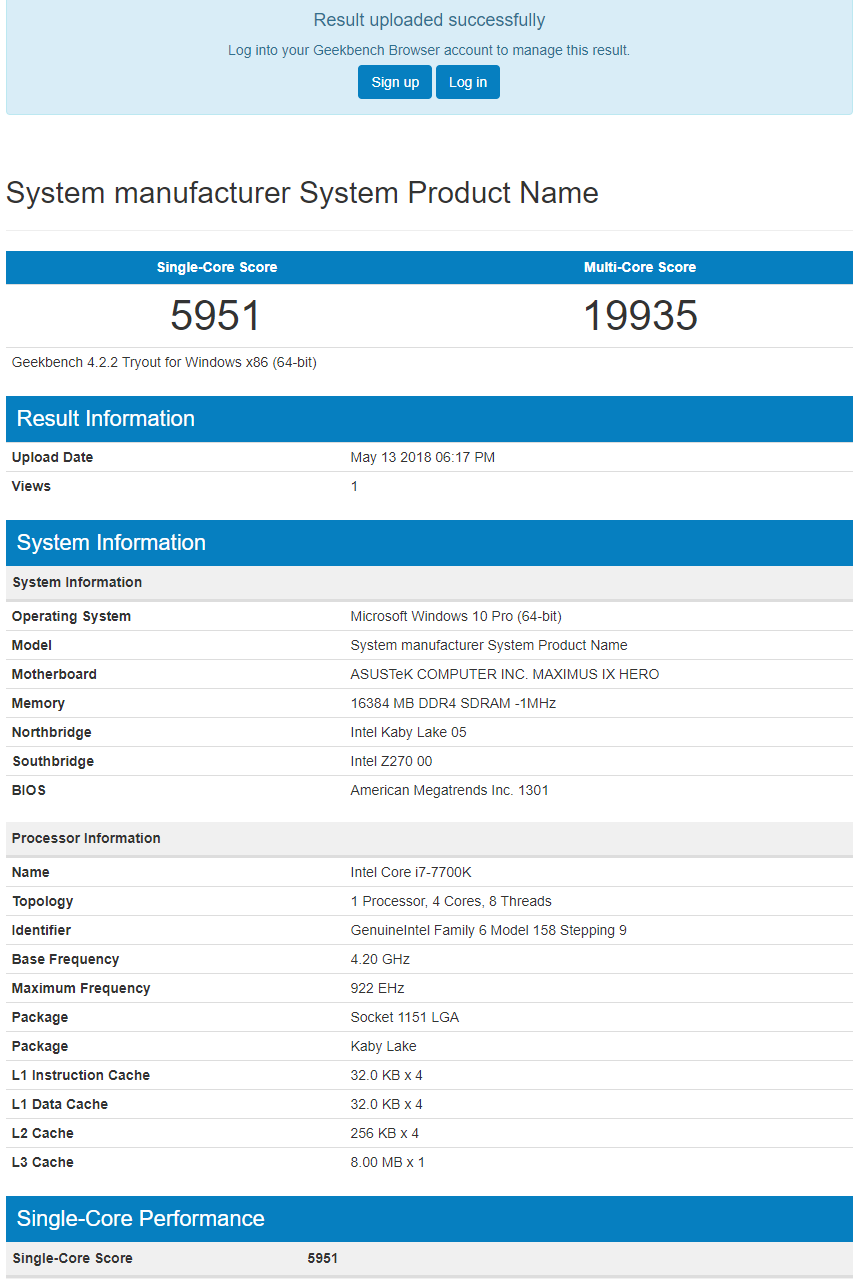856x1279 pixels.
Task: Click the Operating System row label
Action: (71, 616)
